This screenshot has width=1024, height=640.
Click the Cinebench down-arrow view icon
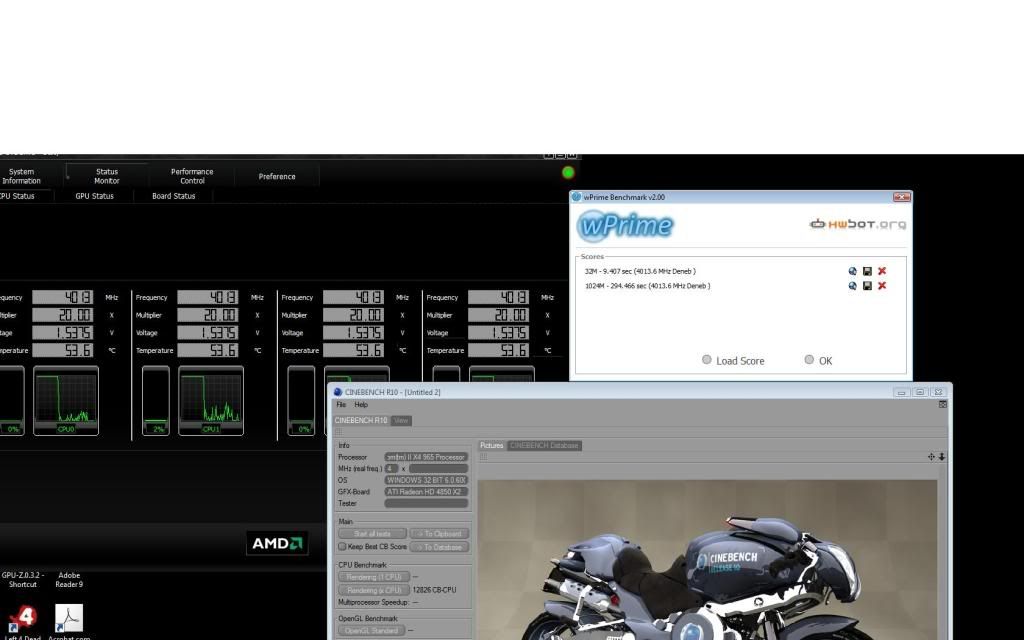click(x=942, y=457)
